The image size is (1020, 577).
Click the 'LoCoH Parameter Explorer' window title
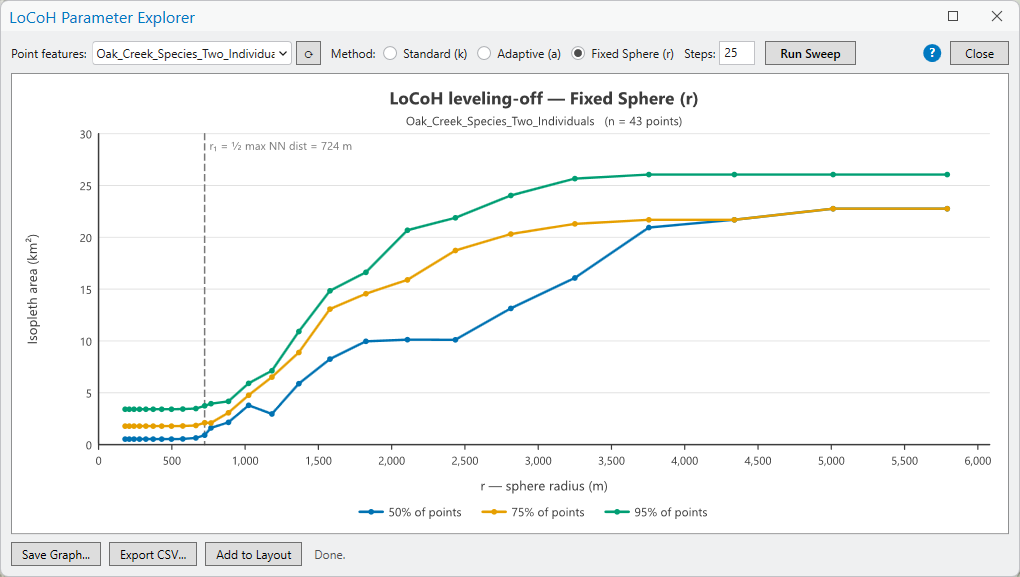[102, 18]
